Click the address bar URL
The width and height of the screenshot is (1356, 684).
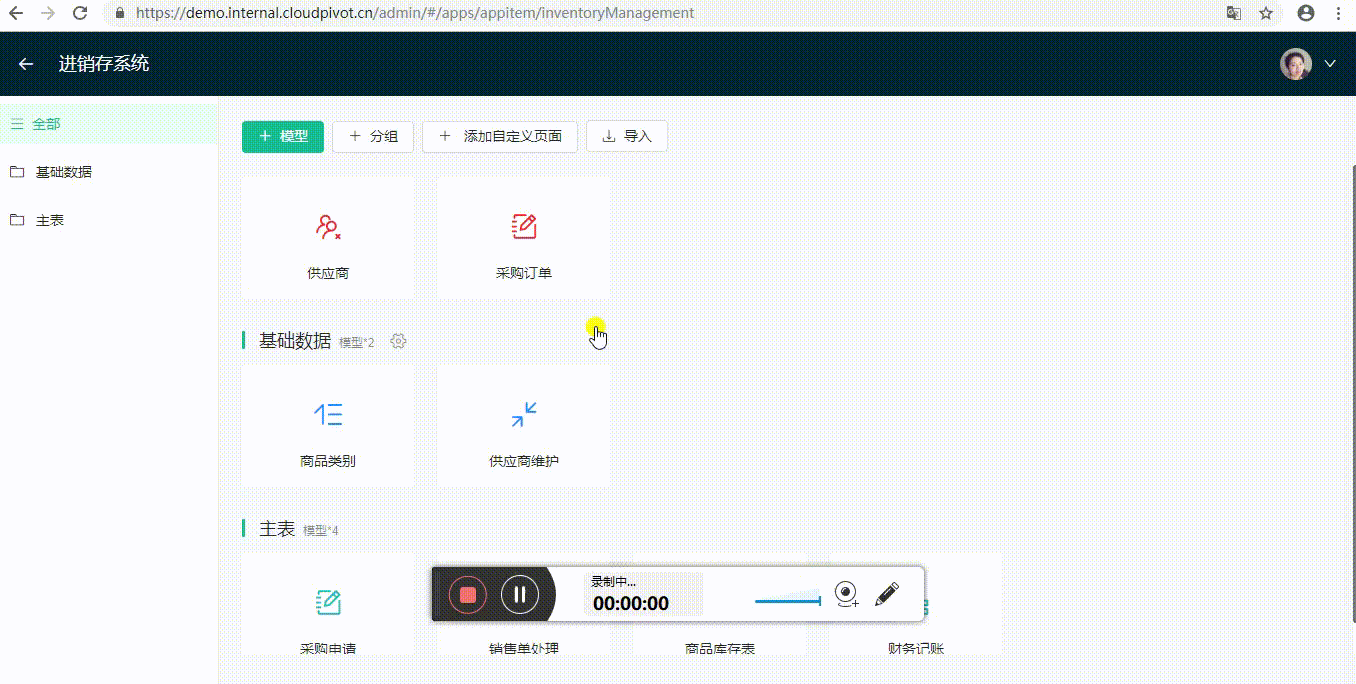tap(414, 14)
